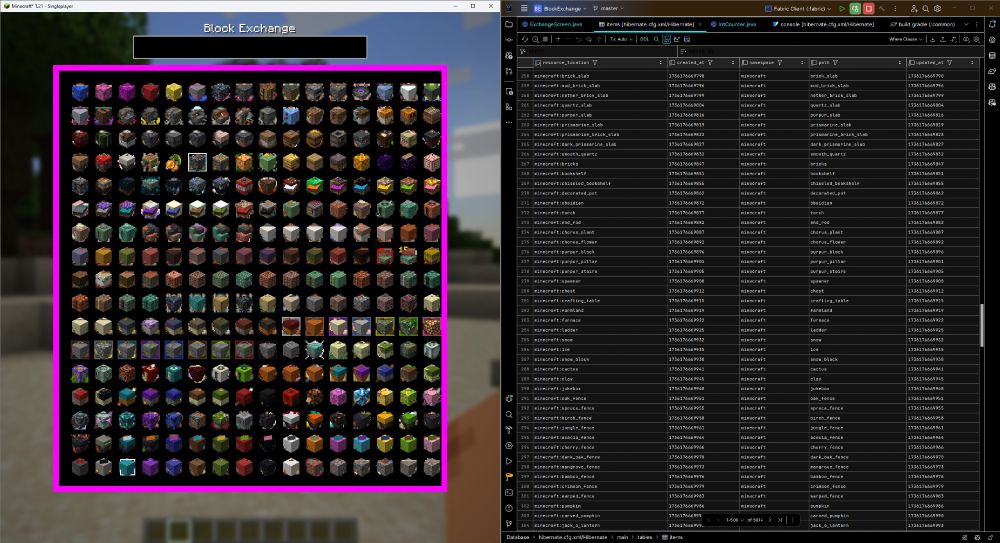Click the ORDER BY input field

[x=829, y=51]
